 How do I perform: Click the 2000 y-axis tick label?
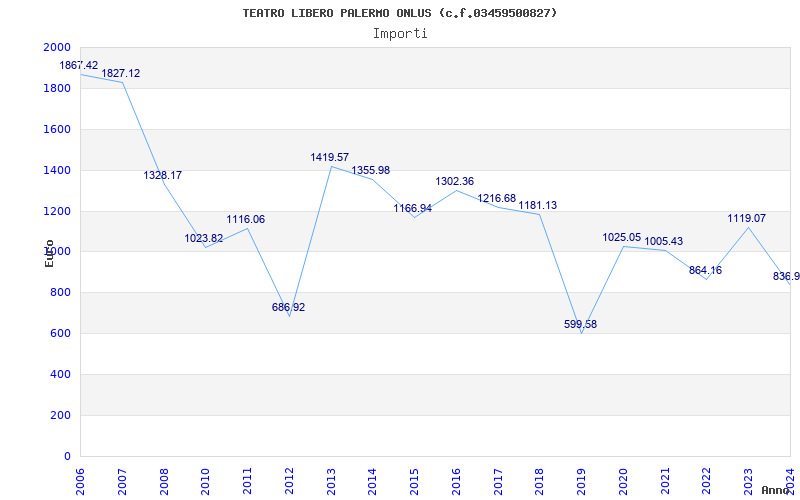pos(57,47)
